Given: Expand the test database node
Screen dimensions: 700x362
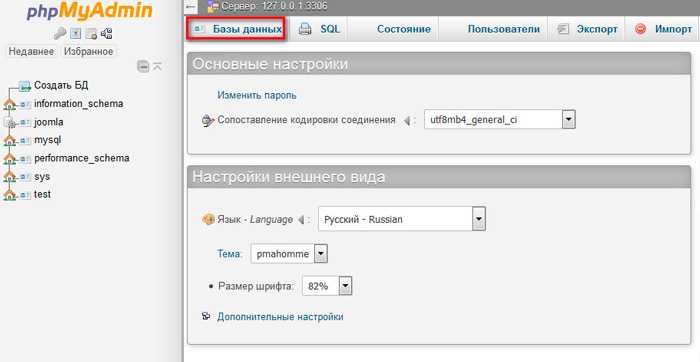Looking at the screenshot, I should pos(9,195).
